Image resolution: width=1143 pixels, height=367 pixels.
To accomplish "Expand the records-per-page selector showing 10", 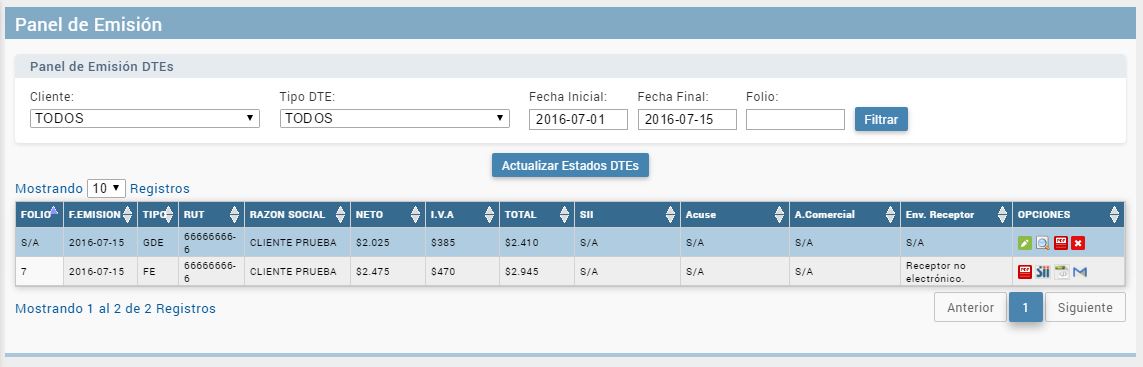I will point(106,188).
